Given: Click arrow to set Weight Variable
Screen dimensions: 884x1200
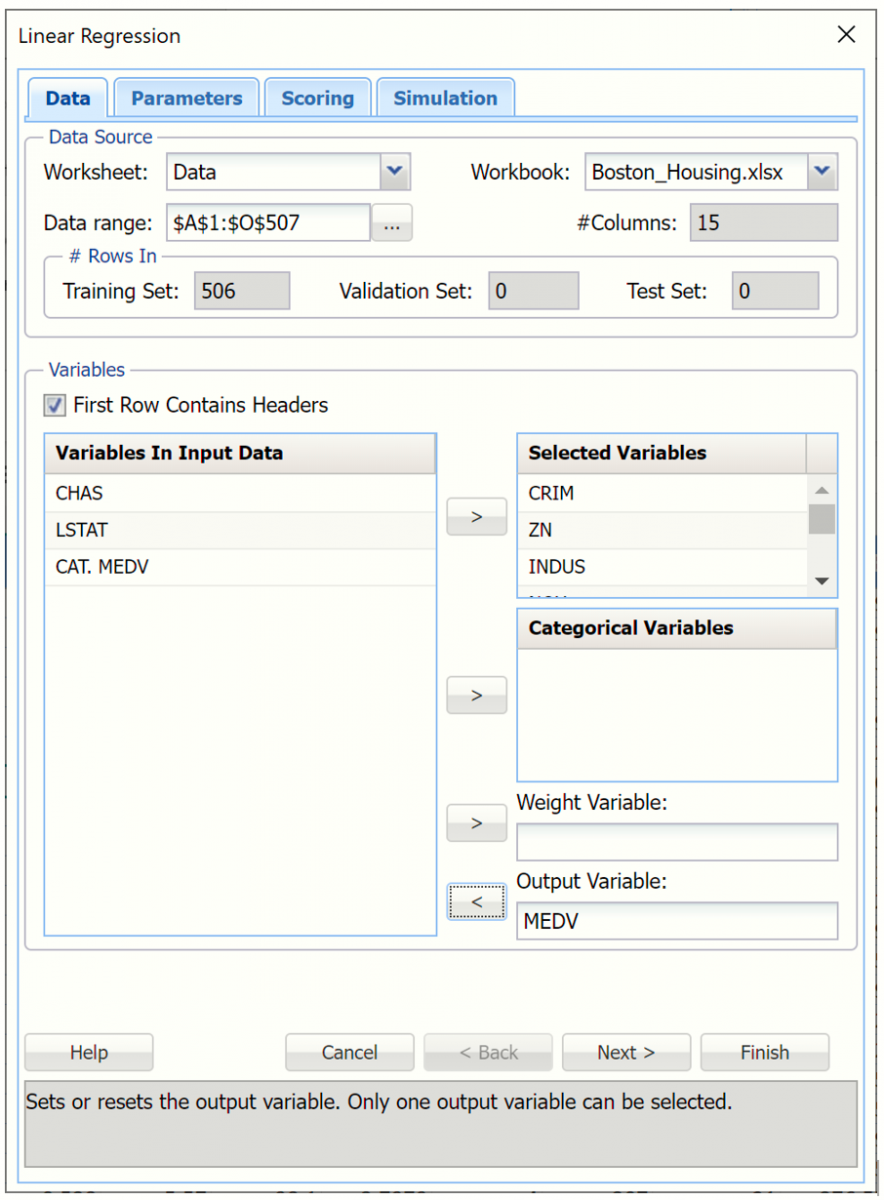Looking at the screenshot, I should click(x=476, y=823).
